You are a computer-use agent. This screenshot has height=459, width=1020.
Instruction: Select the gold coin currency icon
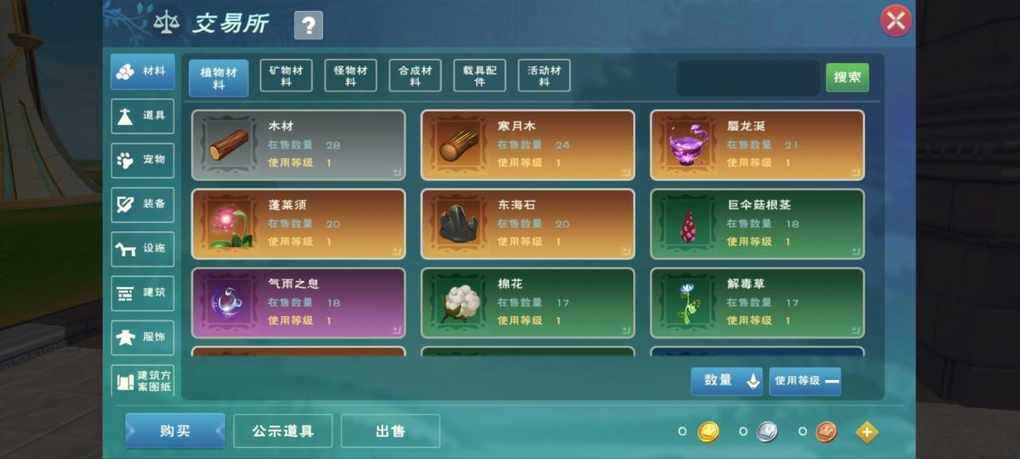pyautogui.click(x=708, y=432)
